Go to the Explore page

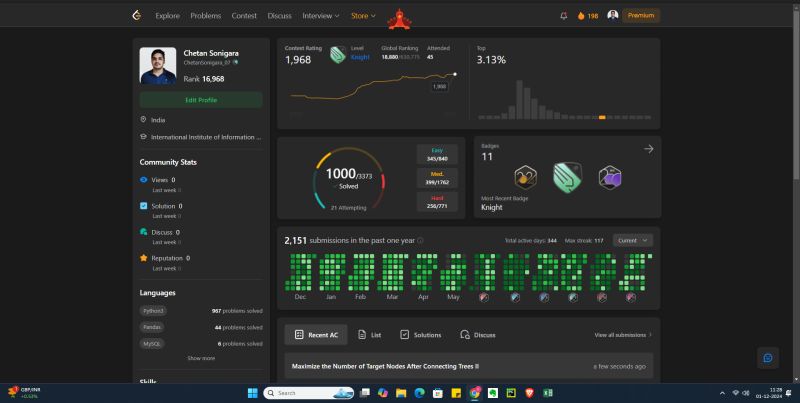pos(167,16)
